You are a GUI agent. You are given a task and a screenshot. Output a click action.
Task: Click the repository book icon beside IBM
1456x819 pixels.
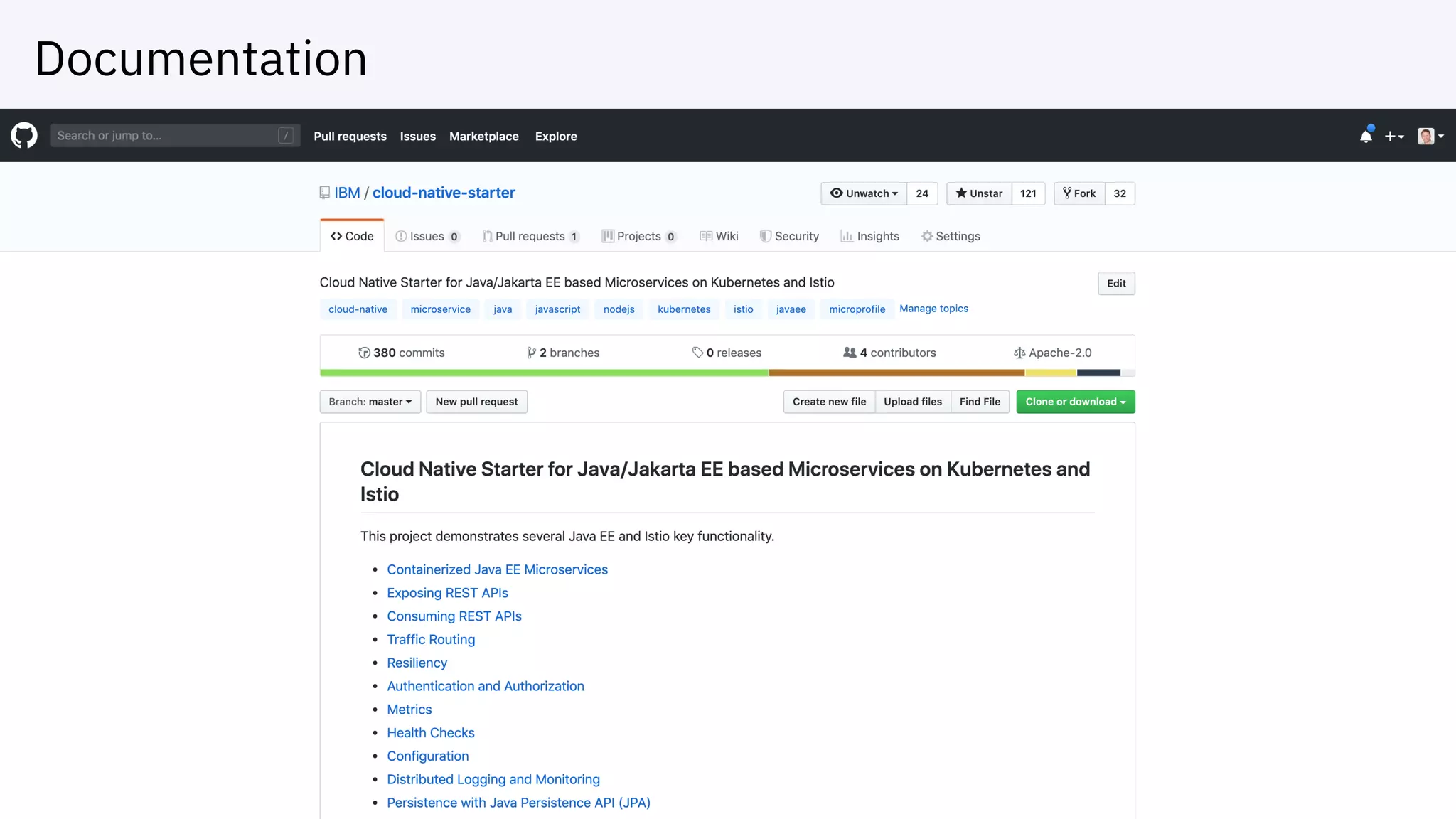pyautogui.click(x=325, y=193)
